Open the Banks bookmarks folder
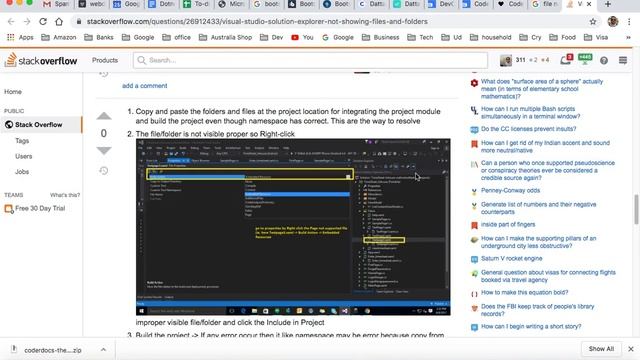The height and width of the screenshot is (360, 640). 99,37
